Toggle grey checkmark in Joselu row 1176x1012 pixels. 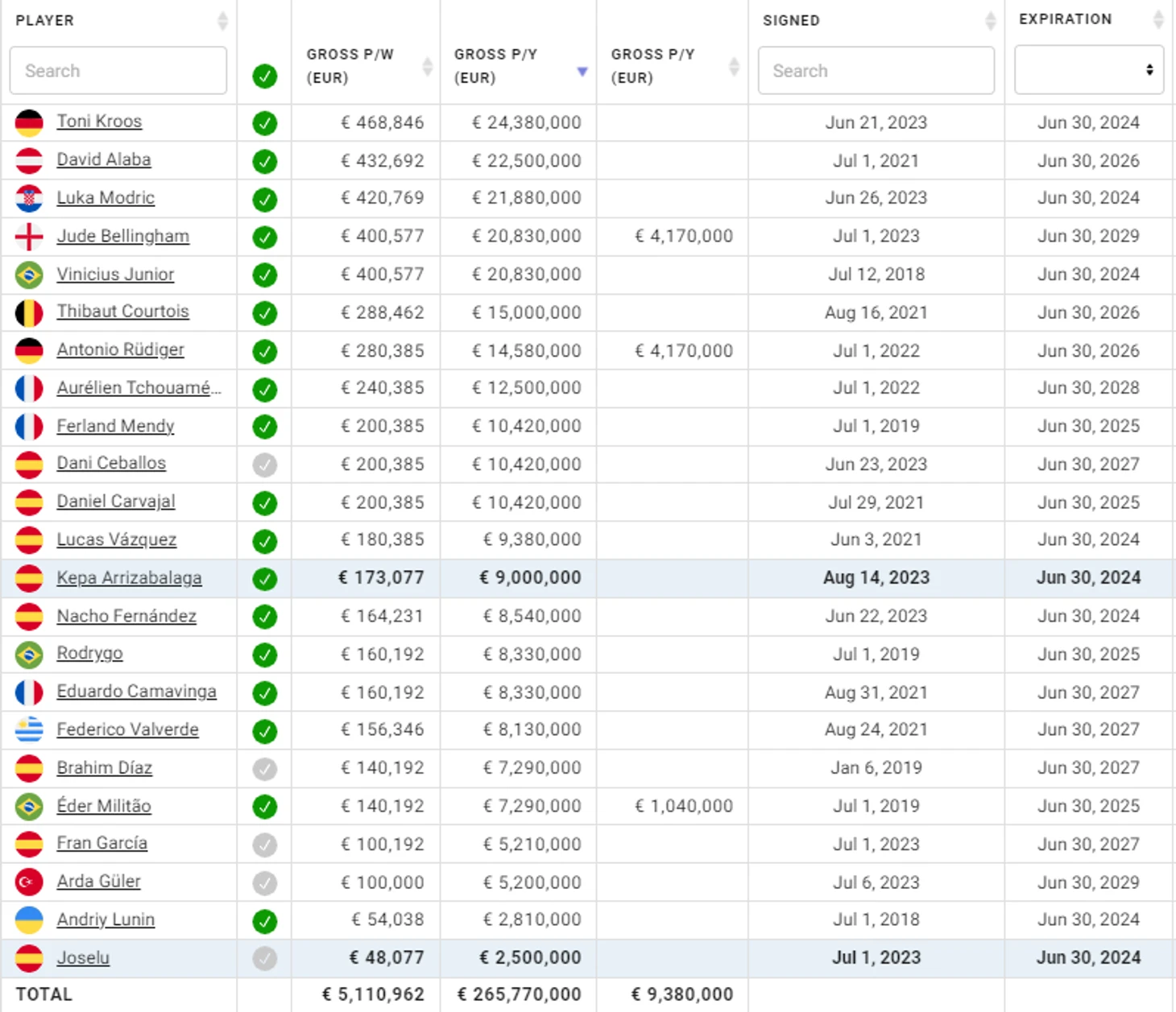[264, 959]
